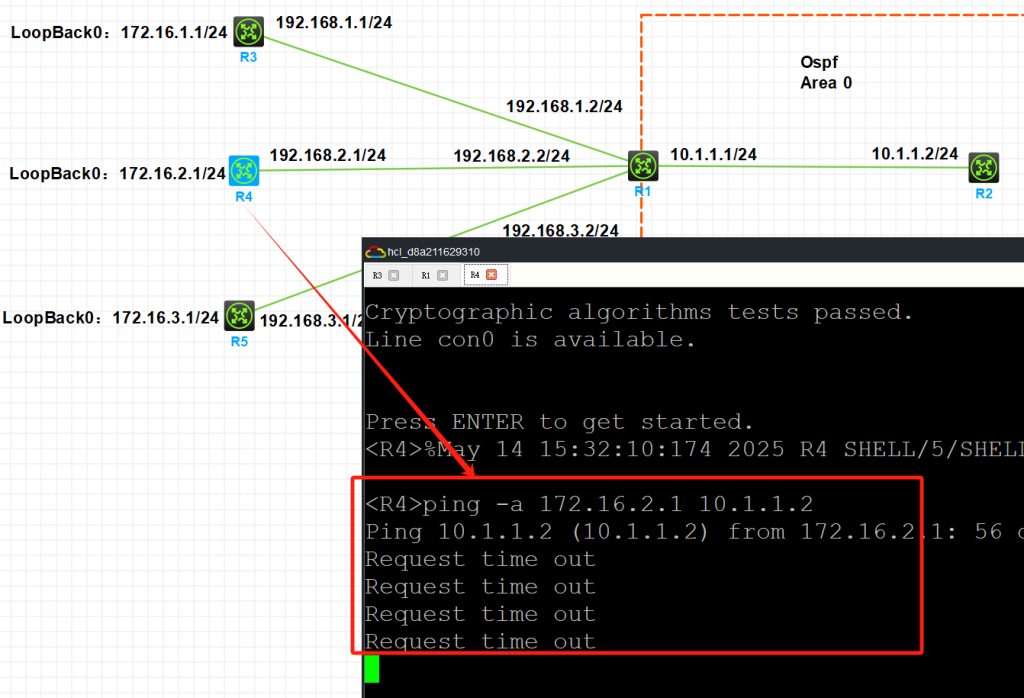Click LoopBack0: 172.16.3.1/24 label
The image size is (1024, 698).
click(x=111, y=318)
